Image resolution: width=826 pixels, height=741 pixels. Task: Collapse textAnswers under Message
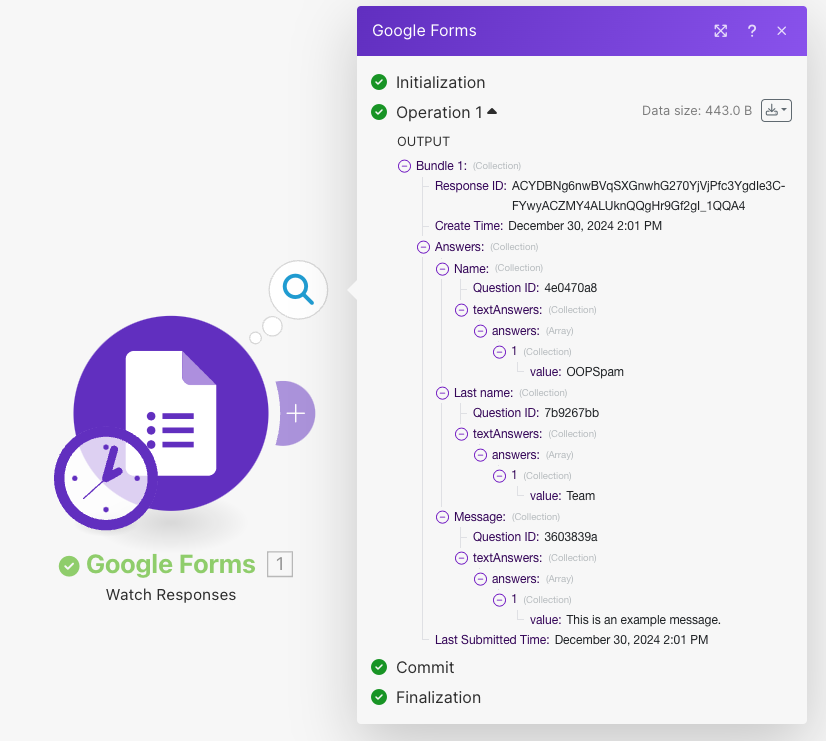click(x=461, y=558)
